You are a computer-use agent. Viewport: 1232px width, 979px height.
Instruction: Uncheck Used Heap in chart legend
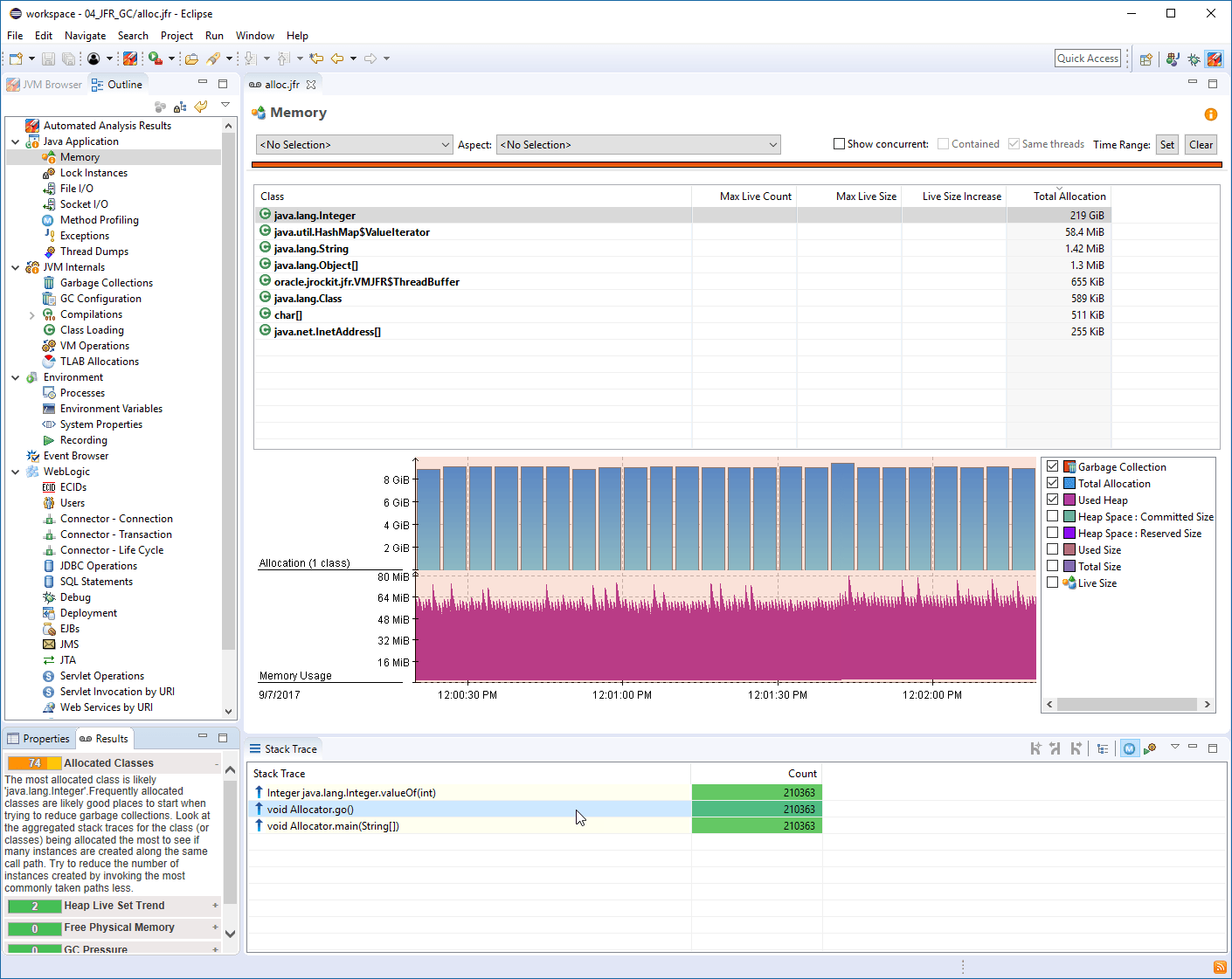tap(1053, 500)
